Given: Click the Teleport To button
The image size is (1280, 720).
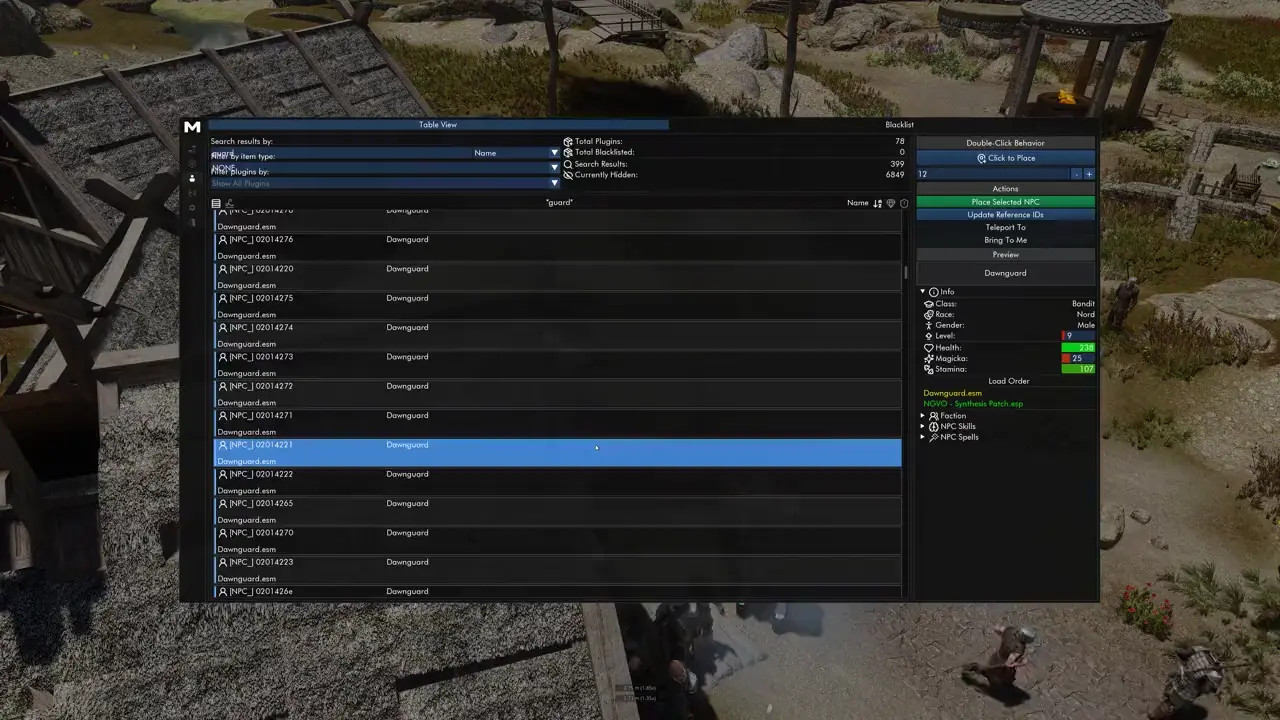Looking at the screenshot, I should point(1005,227).
